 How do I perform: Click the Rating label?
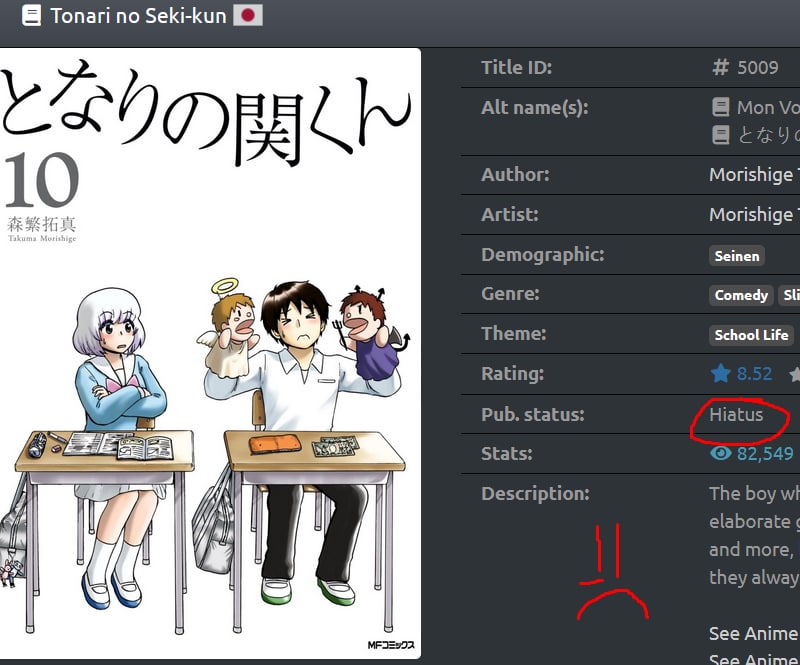(512, 374)
